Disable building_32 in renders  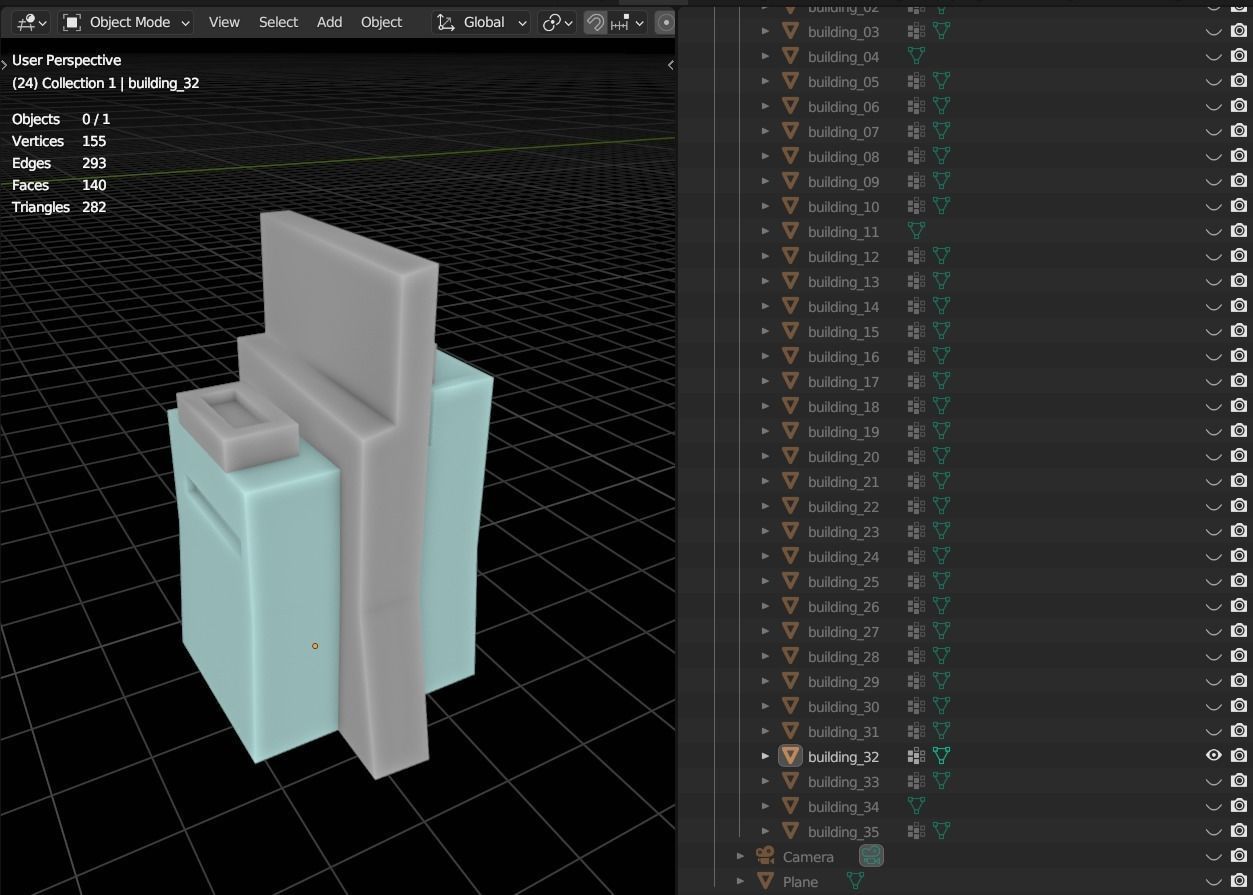click(x=1238, y=756)
